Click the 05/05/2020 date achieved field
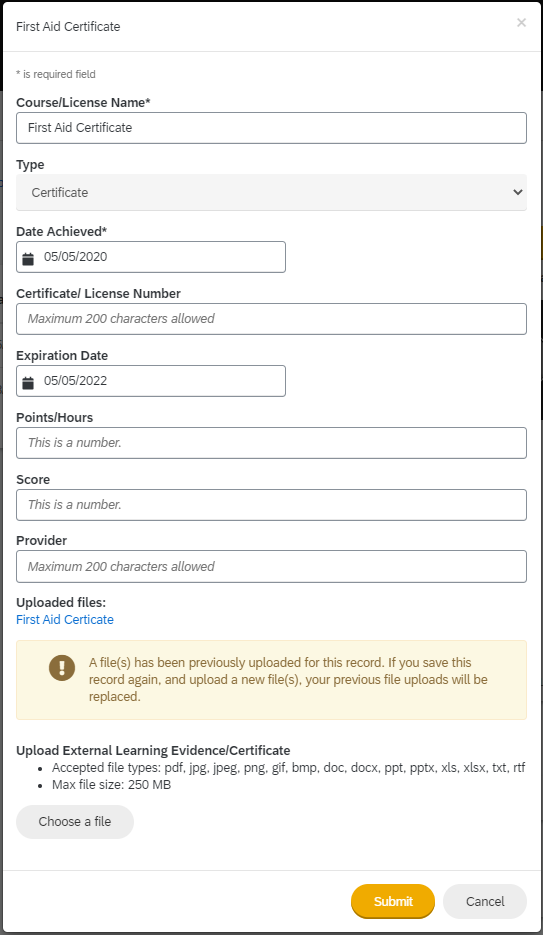The height and width of the screenshot is (935, 543). pos(151,257)
